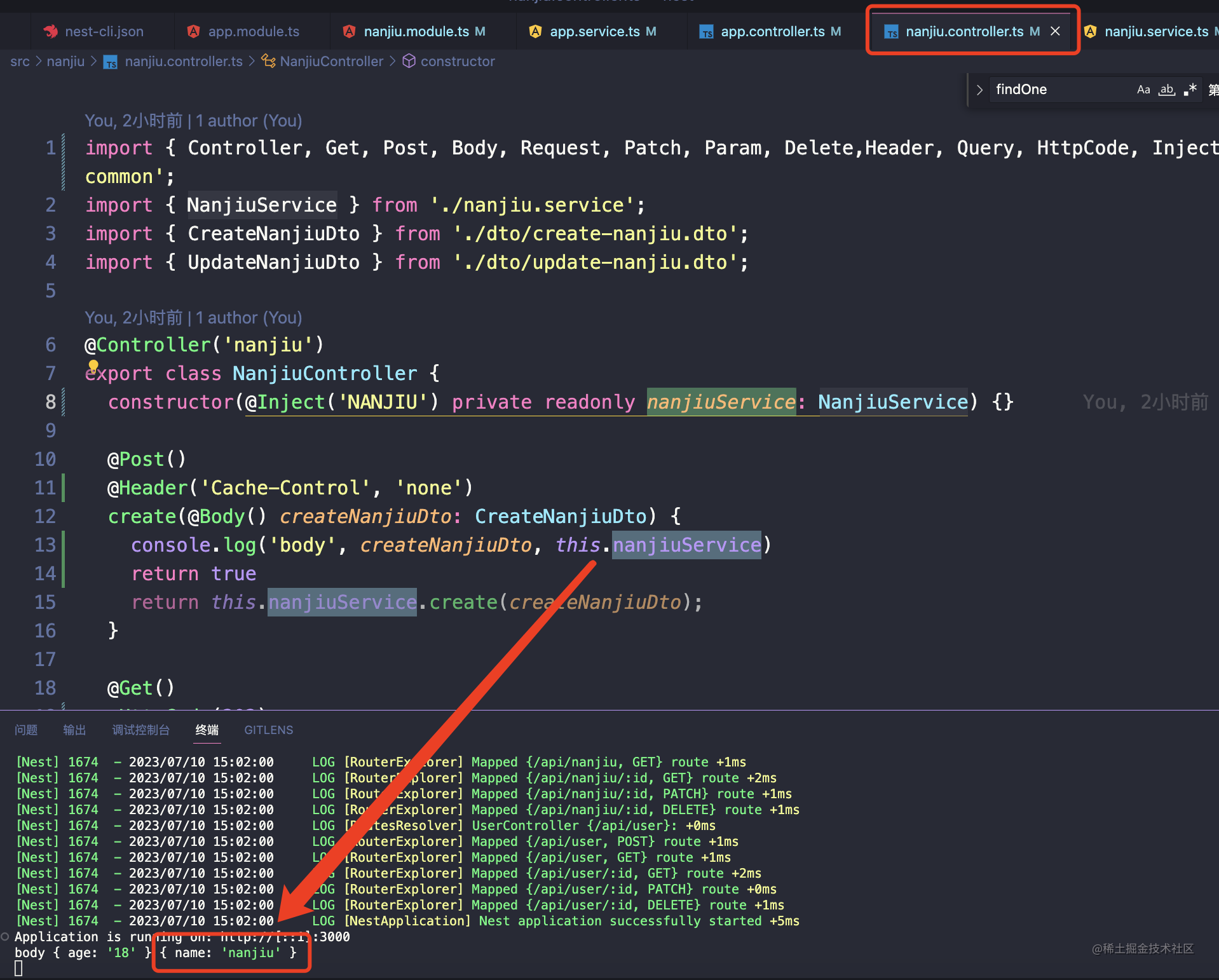1219x980 pixels.
Task: Click the yellow icon on app.service.ts tab
Action: pos(535,31)
